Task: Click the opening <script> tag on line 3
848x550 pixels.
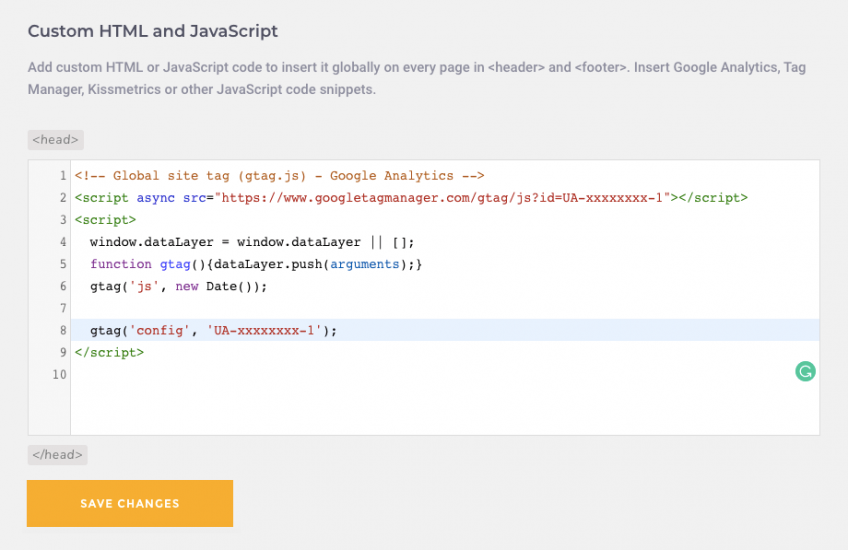Action: click(105, 220)
